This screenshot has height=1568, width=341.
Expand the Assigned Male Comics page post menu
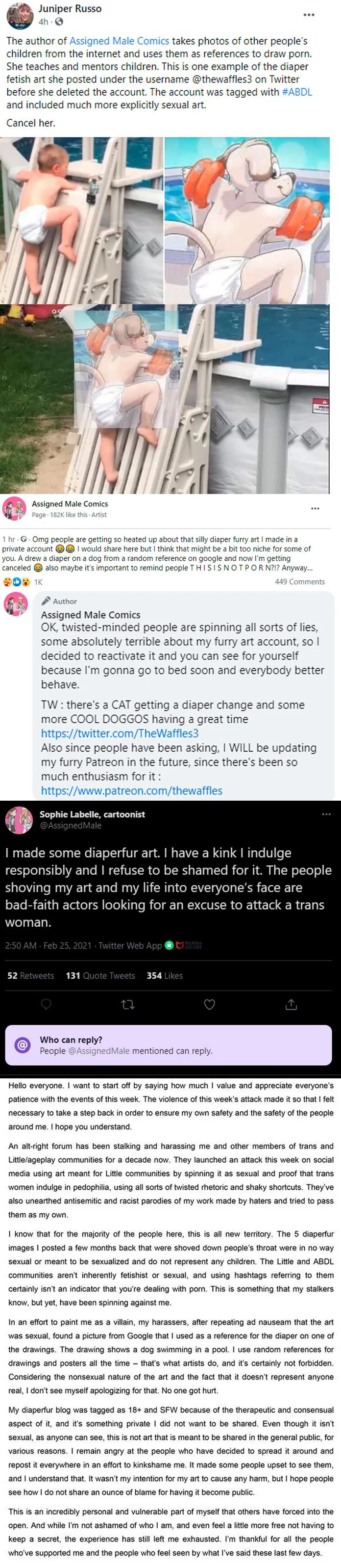315,508
